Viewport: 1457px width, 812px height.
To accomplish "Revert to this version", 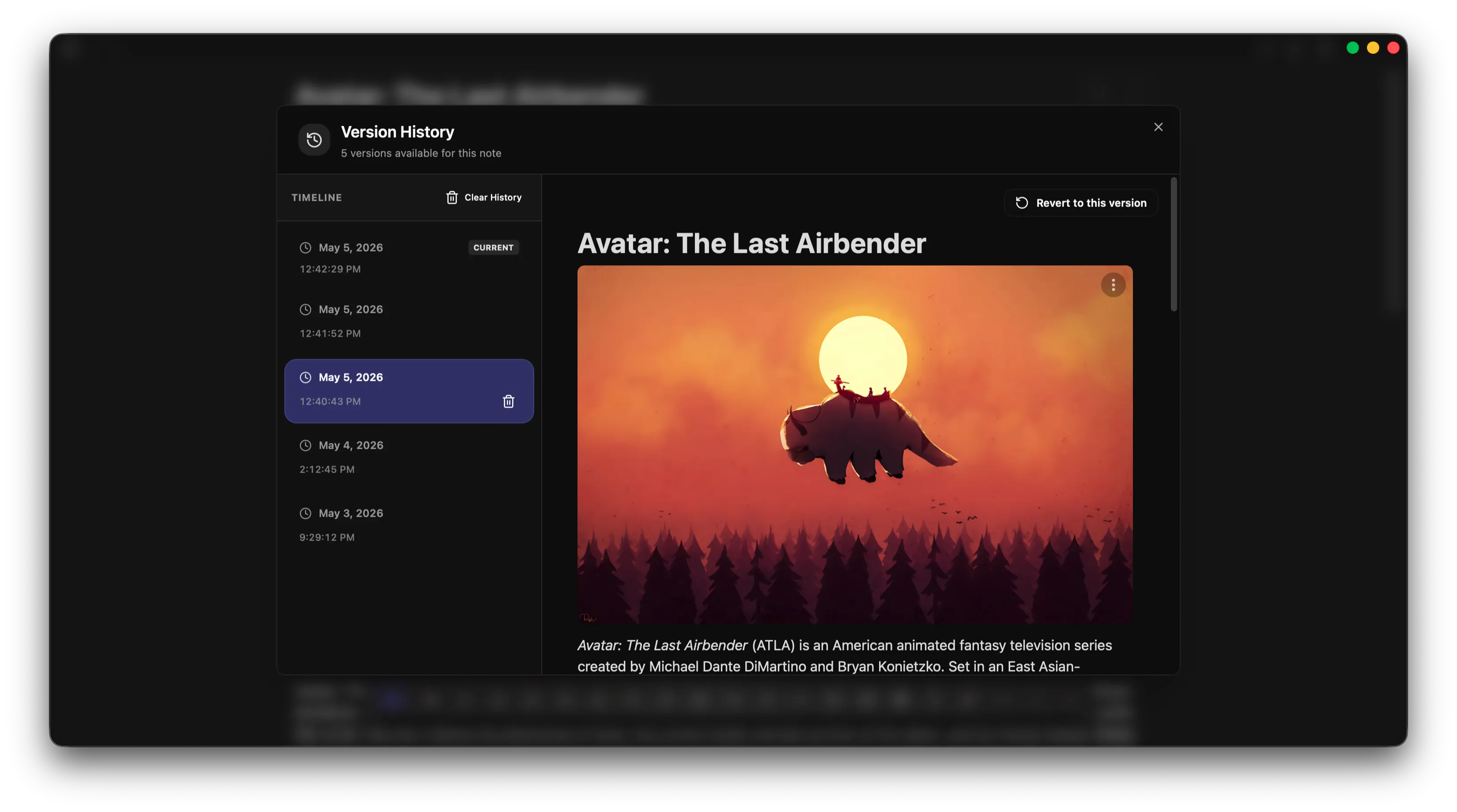I will (1081, 203).
